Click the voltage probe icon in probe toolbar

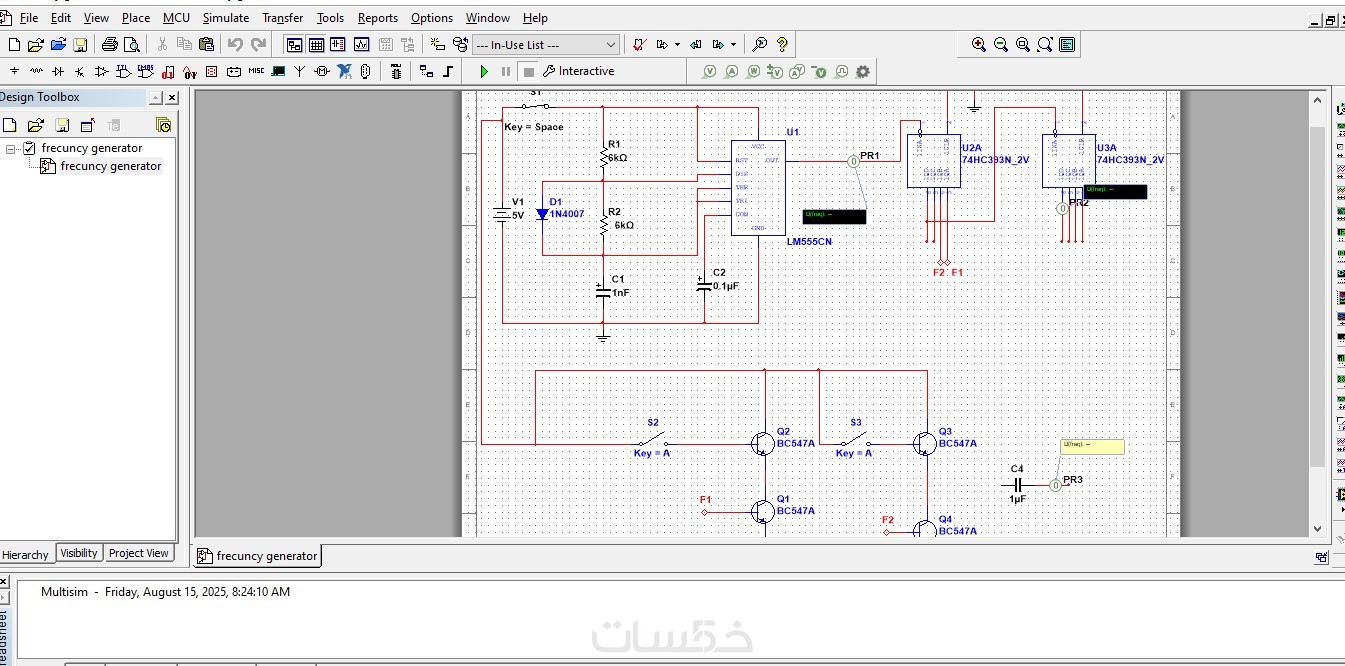point(710,71)
